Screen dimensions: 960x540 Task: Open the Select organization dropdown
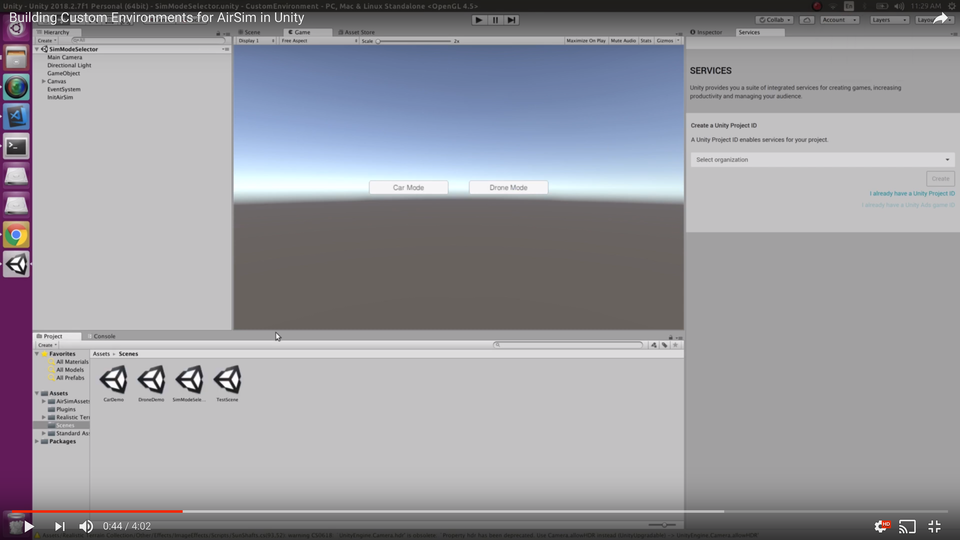pos(822,160)
